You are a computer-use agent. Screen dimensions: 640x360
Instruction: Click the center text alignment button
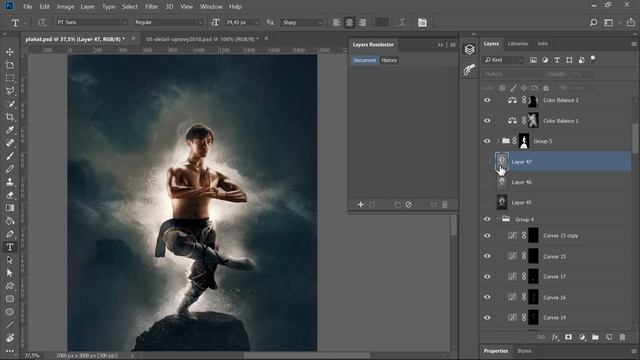349,22
